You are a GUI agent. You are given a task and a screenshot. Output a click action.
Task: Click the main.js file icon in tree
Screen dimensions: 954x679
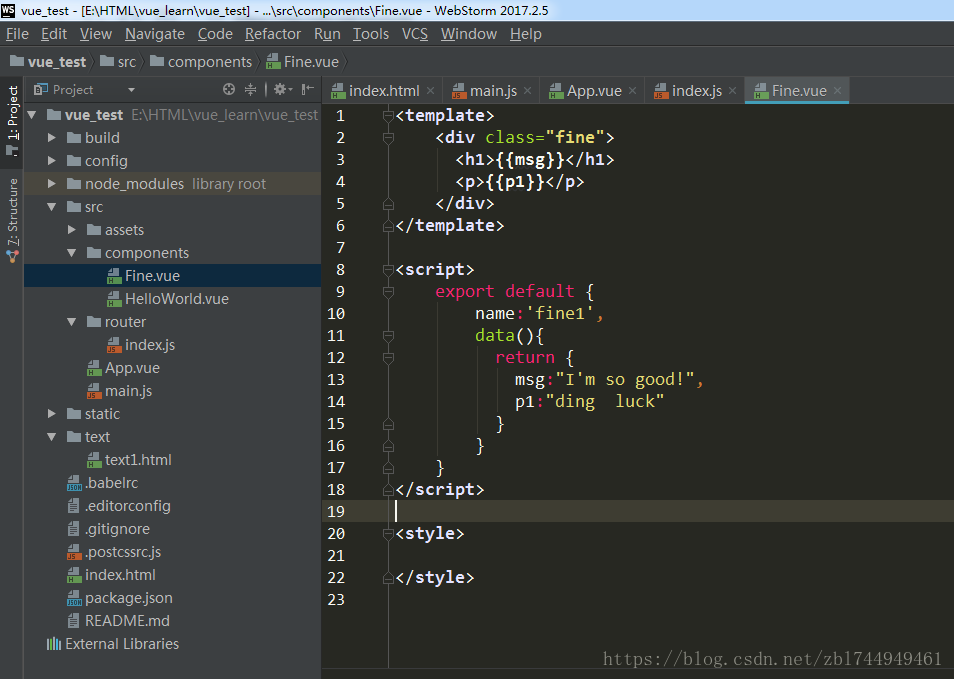click(x=94, y=391)
